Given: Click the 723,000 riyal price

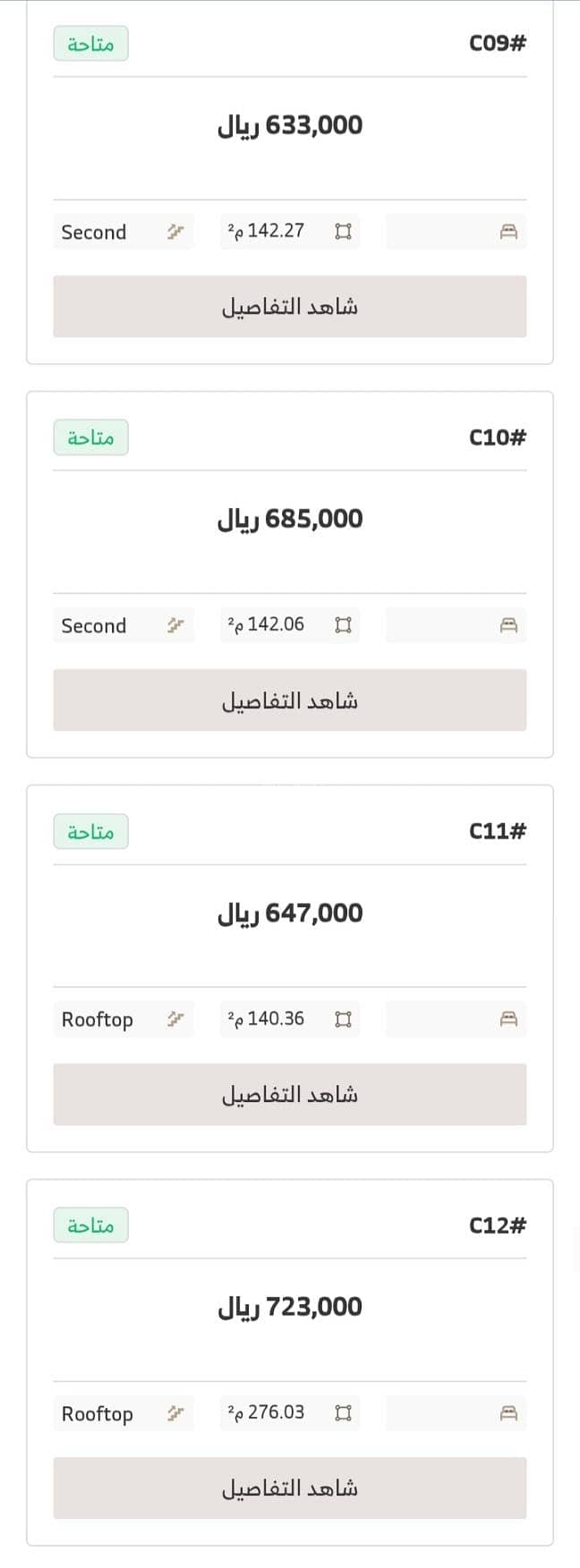Looking at the screenshot, I should point(290,1307).
